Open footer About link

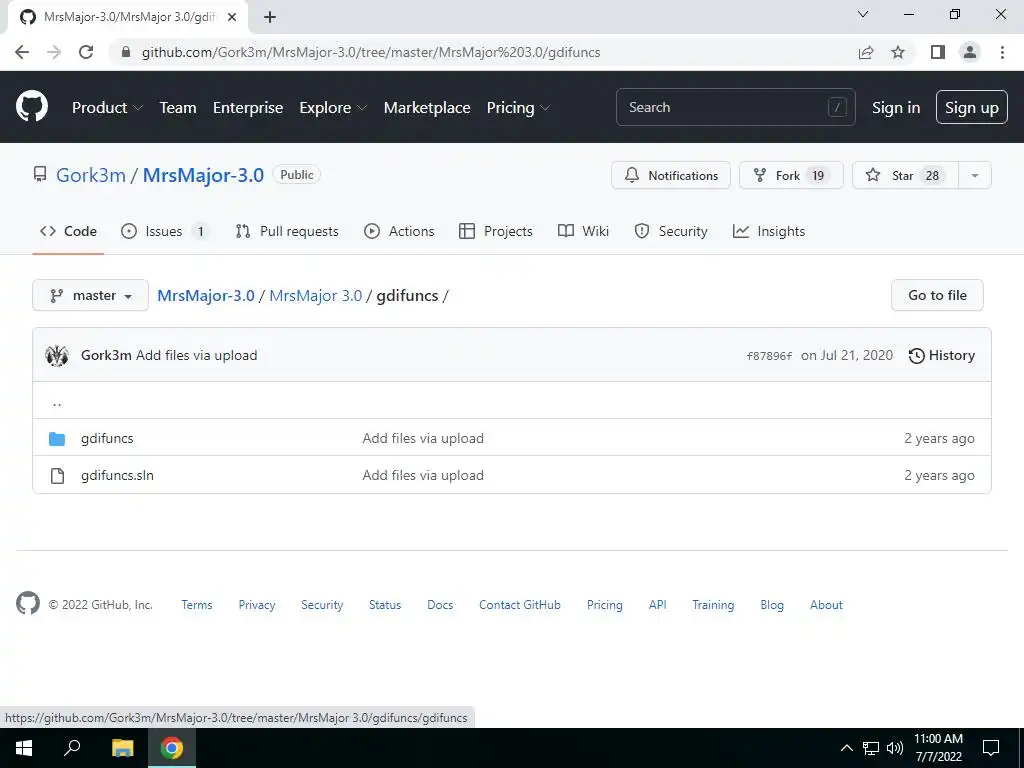point(826,605)
